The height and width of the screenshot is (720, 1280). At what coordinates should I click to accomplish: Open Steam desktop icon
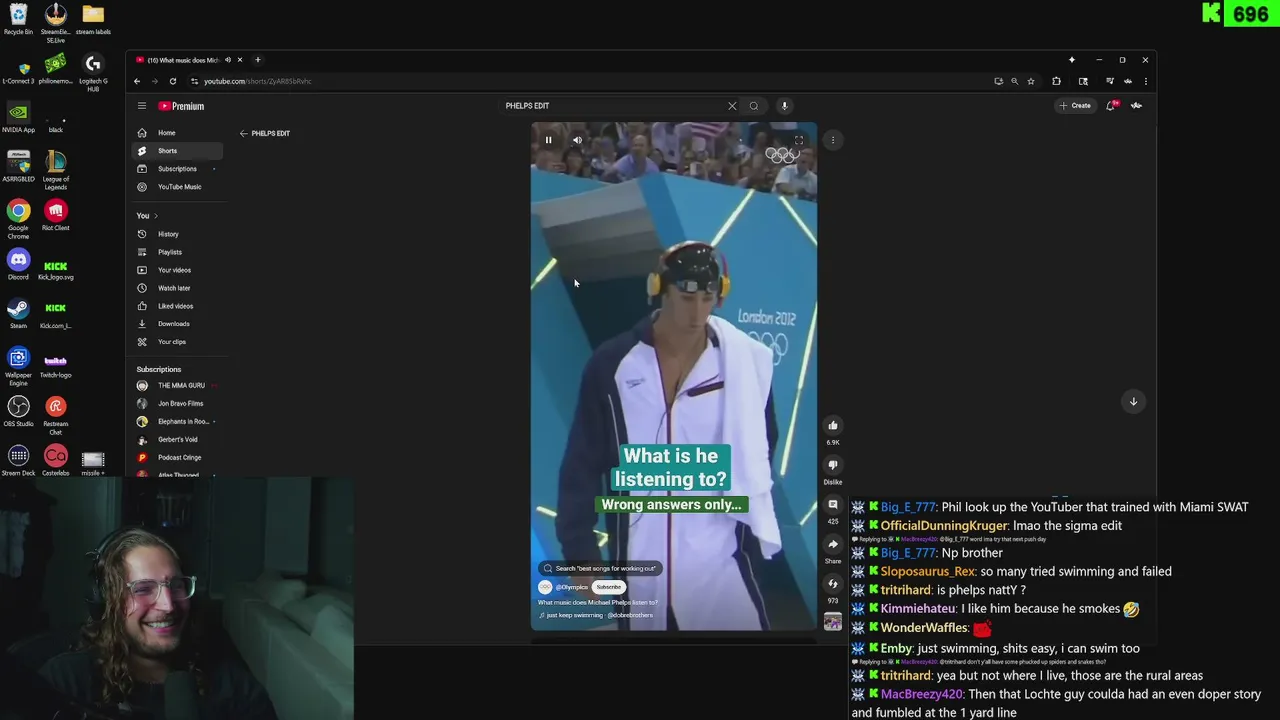tap(18, 313)
